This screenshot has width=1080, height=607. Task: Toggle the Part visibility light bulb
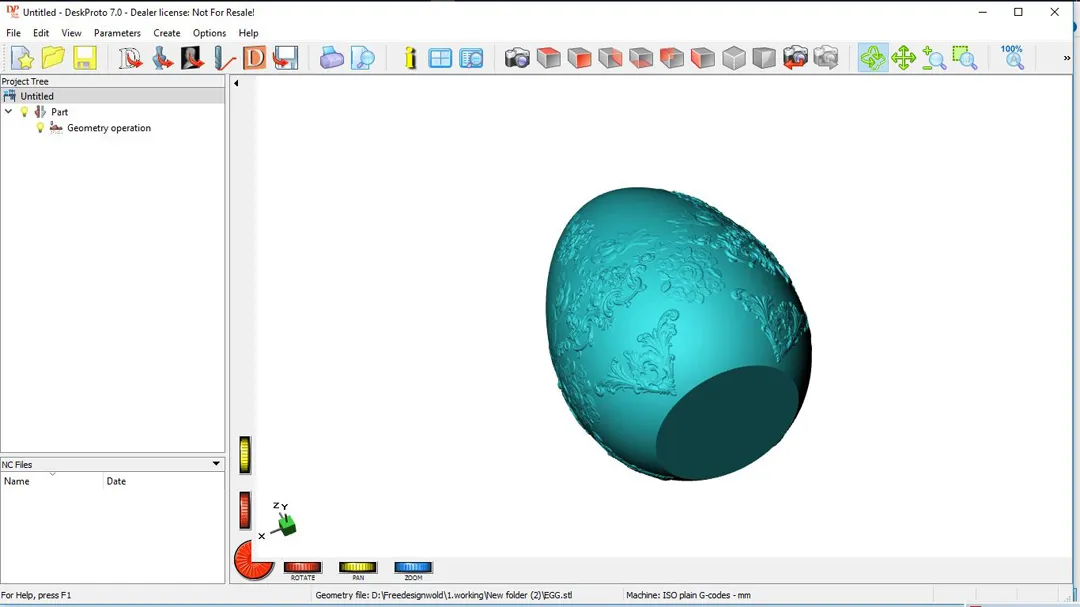point(25,112)
